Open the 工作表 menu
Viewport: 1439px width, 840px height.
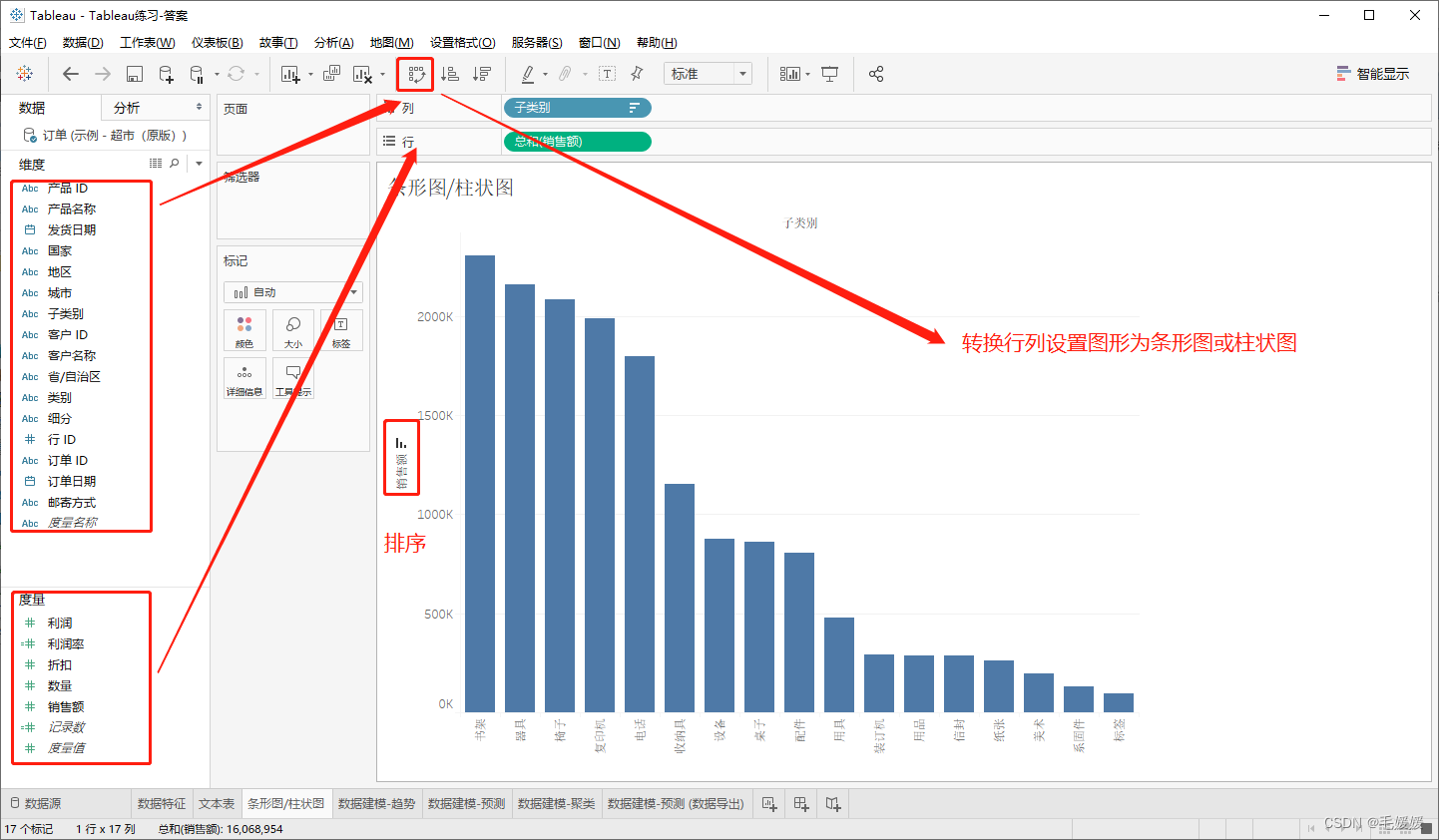[x=148, y=43]
